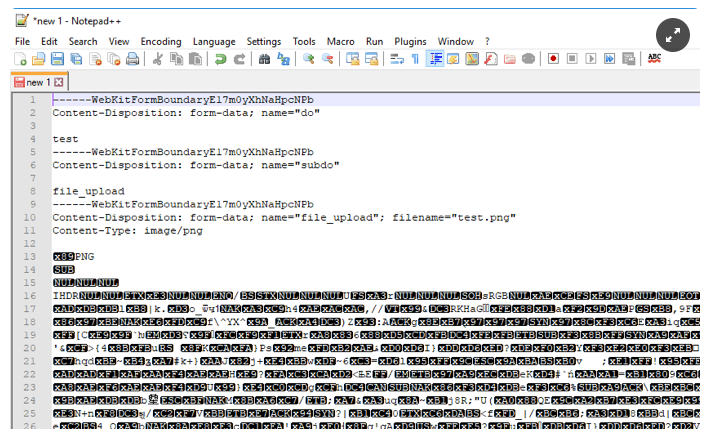Open the Edit menu
The image size is (711, 436).
coord(49,41)
